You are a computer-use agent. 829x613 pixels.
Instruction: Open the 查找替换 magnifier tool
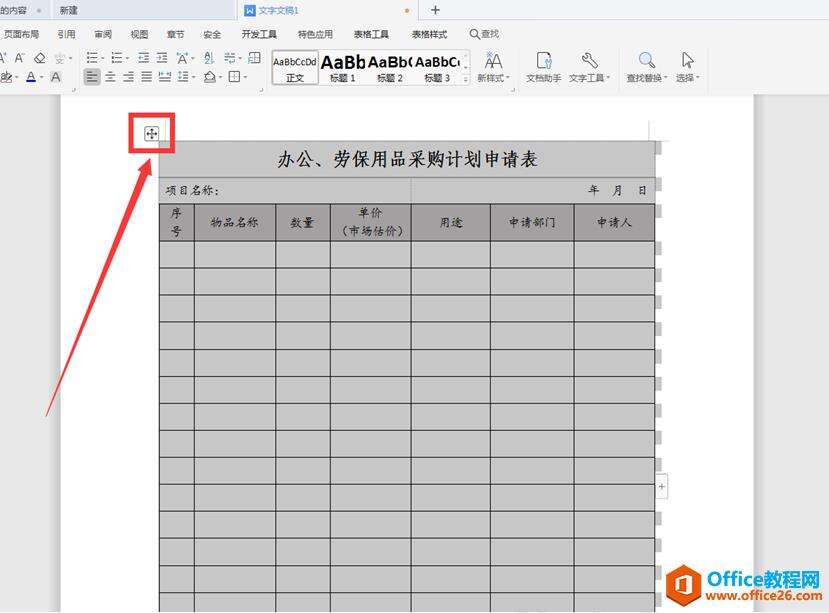(647, 67)
